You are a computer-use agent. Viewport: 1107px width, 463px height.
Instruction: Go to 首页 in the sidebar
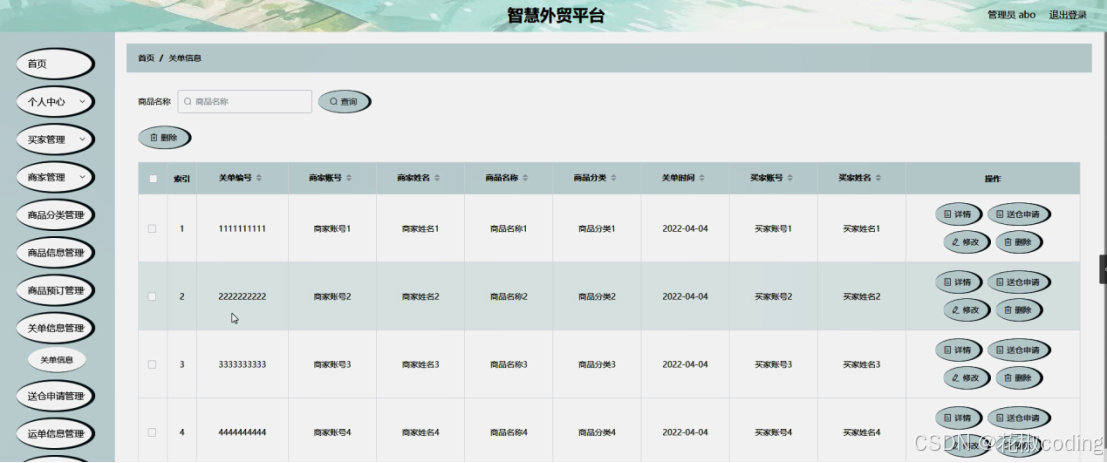(55, 64)
